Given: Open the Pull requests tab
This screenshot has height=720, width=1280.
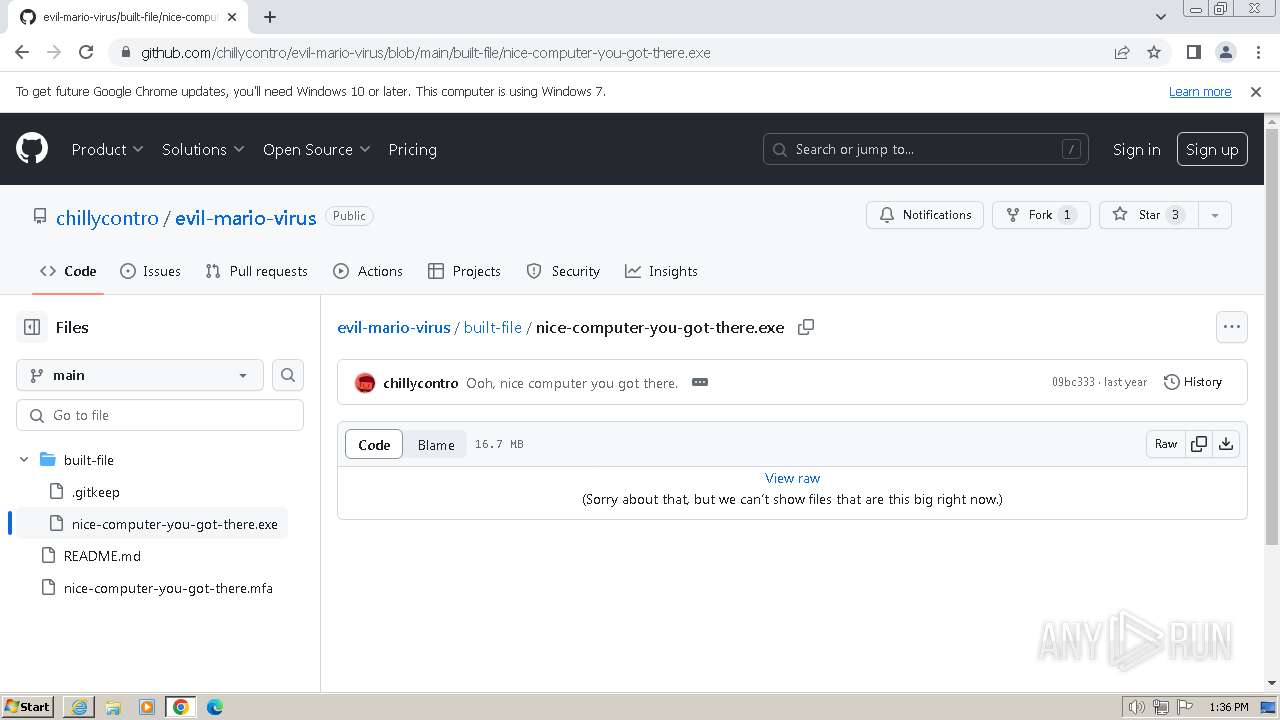Looking at the screenshot, I should (x=256, y=271).
